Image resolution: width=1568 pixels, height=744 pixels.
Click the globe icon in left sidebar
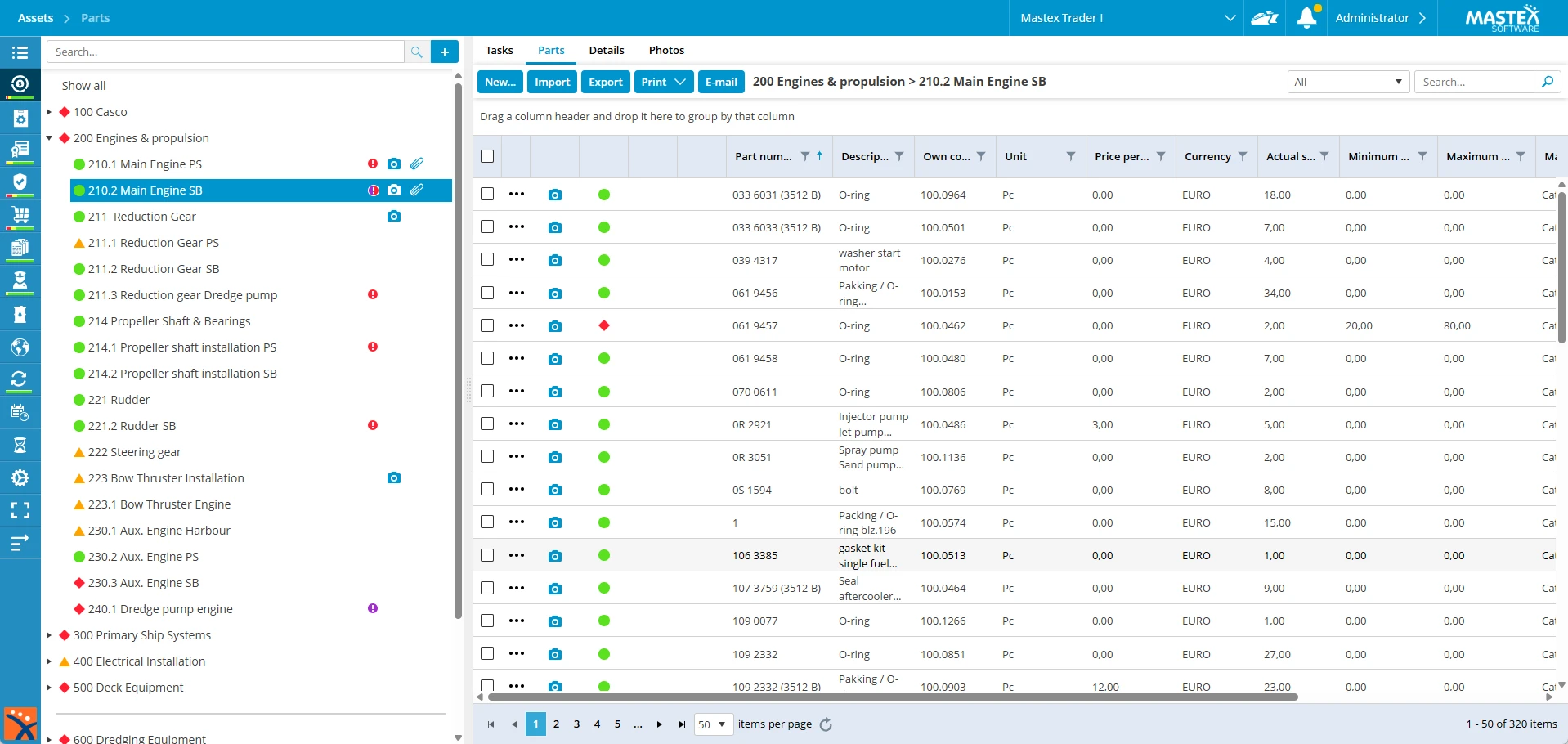(20, 347)
